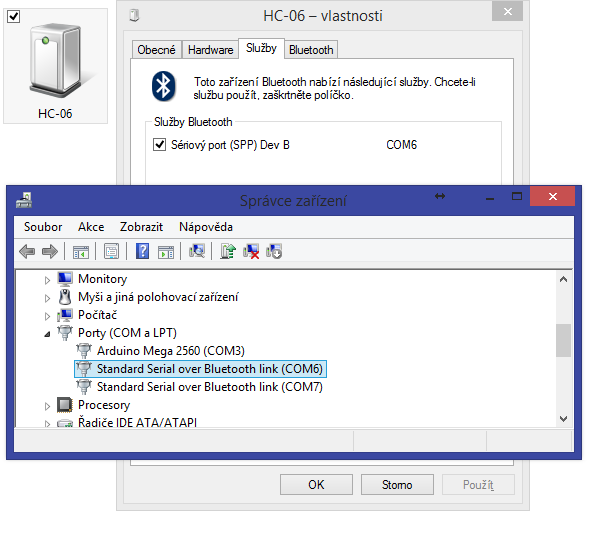
Task: Click the Device Manager title bar icon
Action: point(24,200)
